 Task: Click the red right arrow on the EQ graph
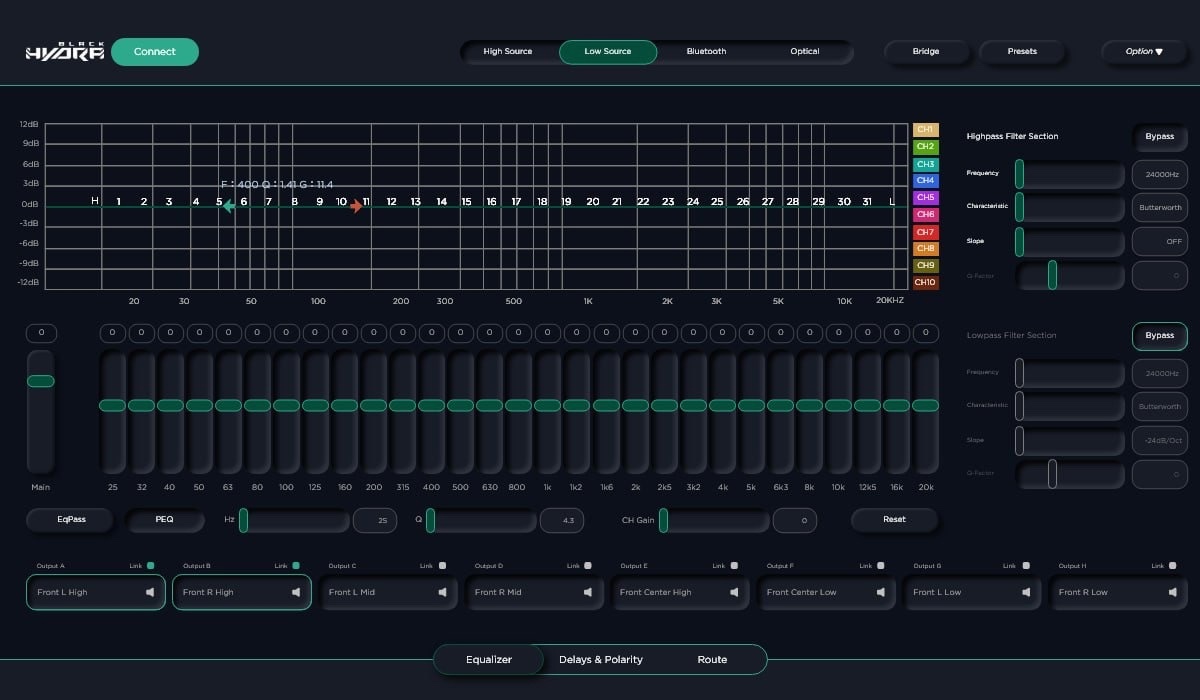(x=356, y=206)
